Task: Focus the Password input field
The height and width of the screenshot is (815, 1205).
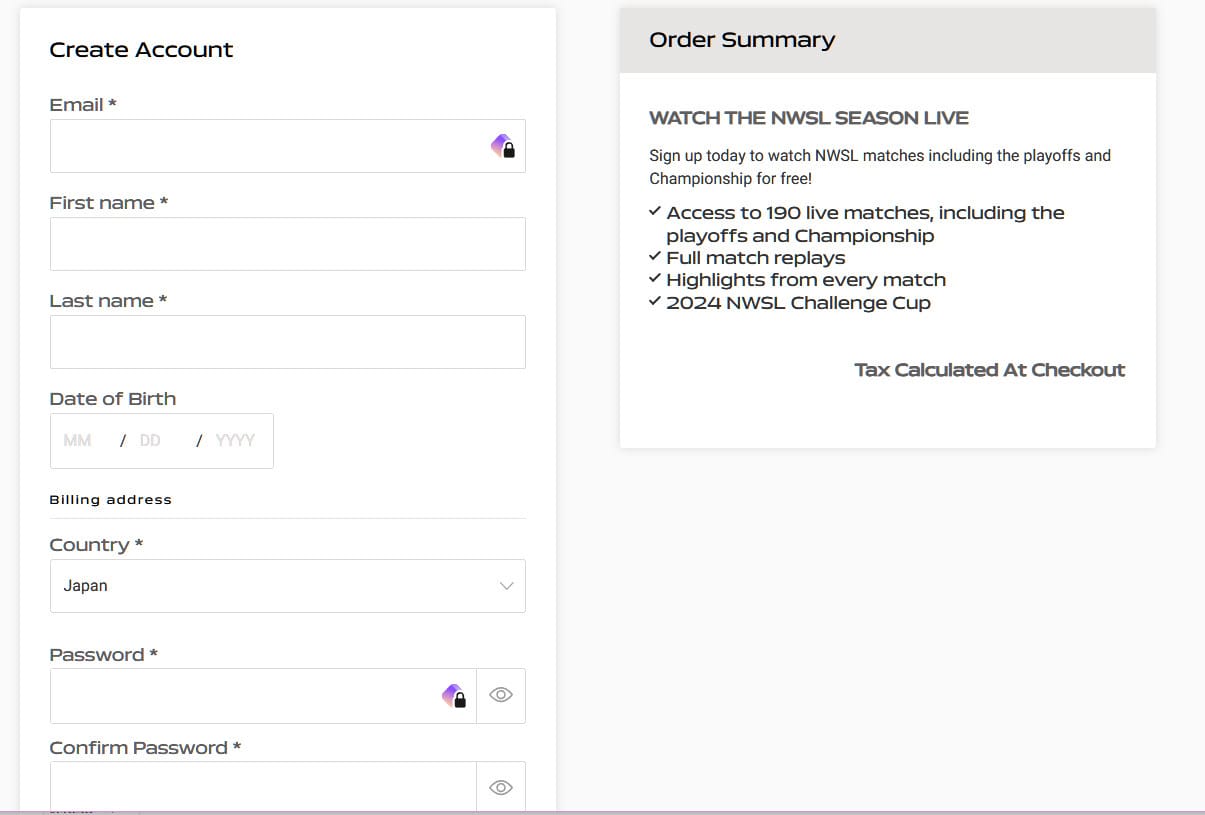Action: coord(264,696)
